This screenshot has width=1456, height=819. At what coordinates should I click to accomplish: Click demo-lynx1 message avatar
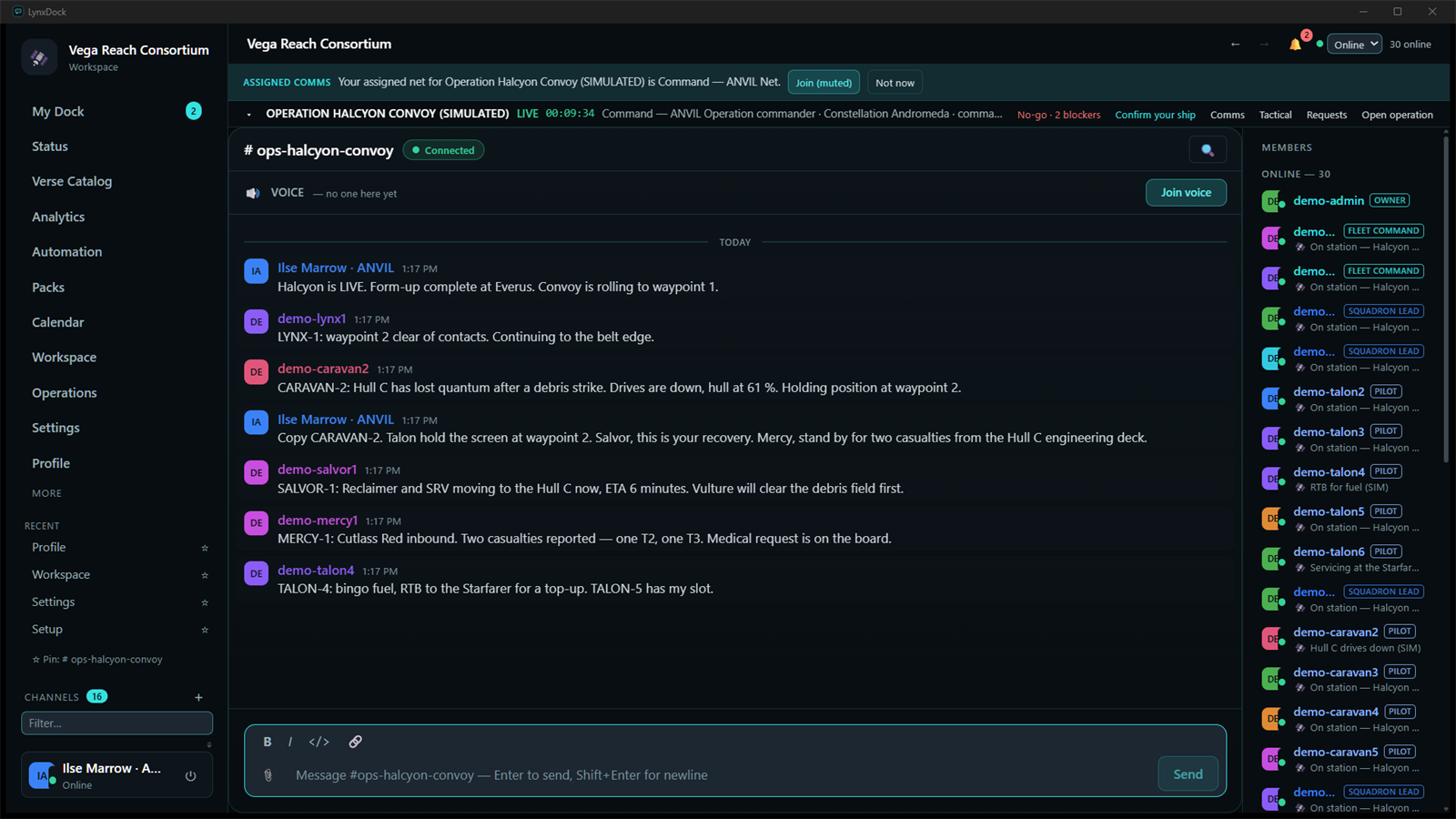tap(256, 322)
